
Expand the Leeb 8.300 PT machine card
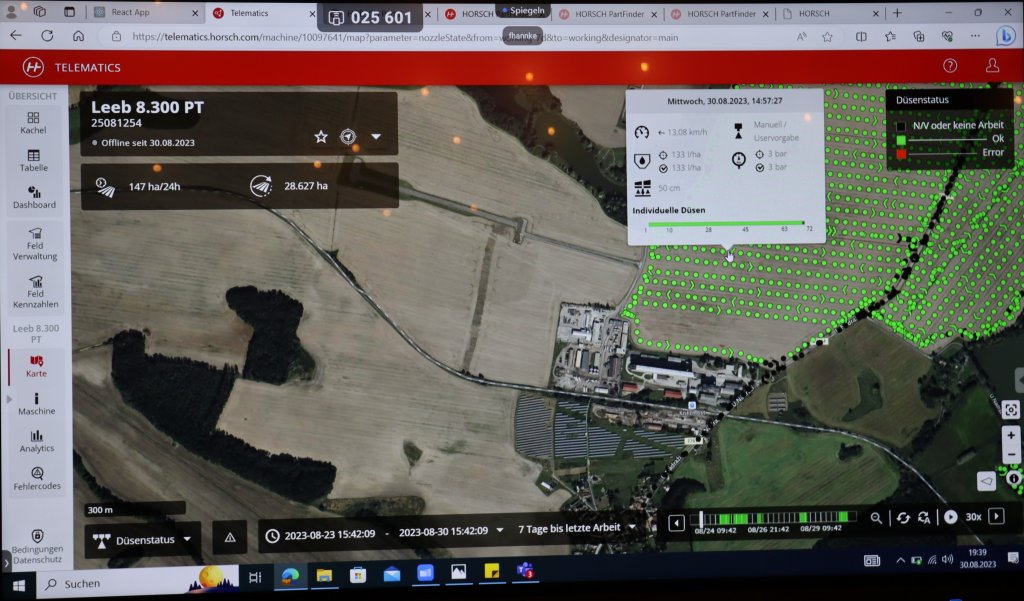coord(376,137)
